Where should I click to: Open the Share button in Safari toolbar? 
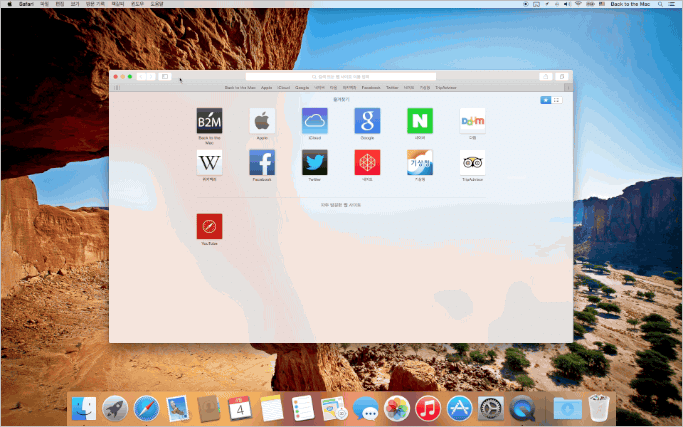[x=545, y=76]
